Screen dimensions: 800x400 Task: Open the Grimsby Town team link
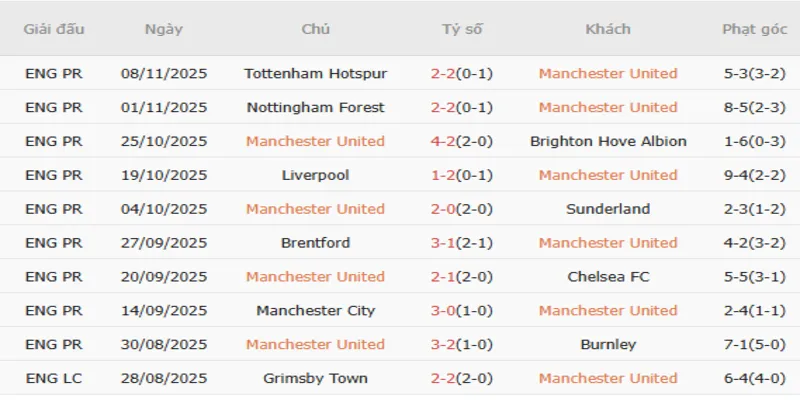click(315, 379)
